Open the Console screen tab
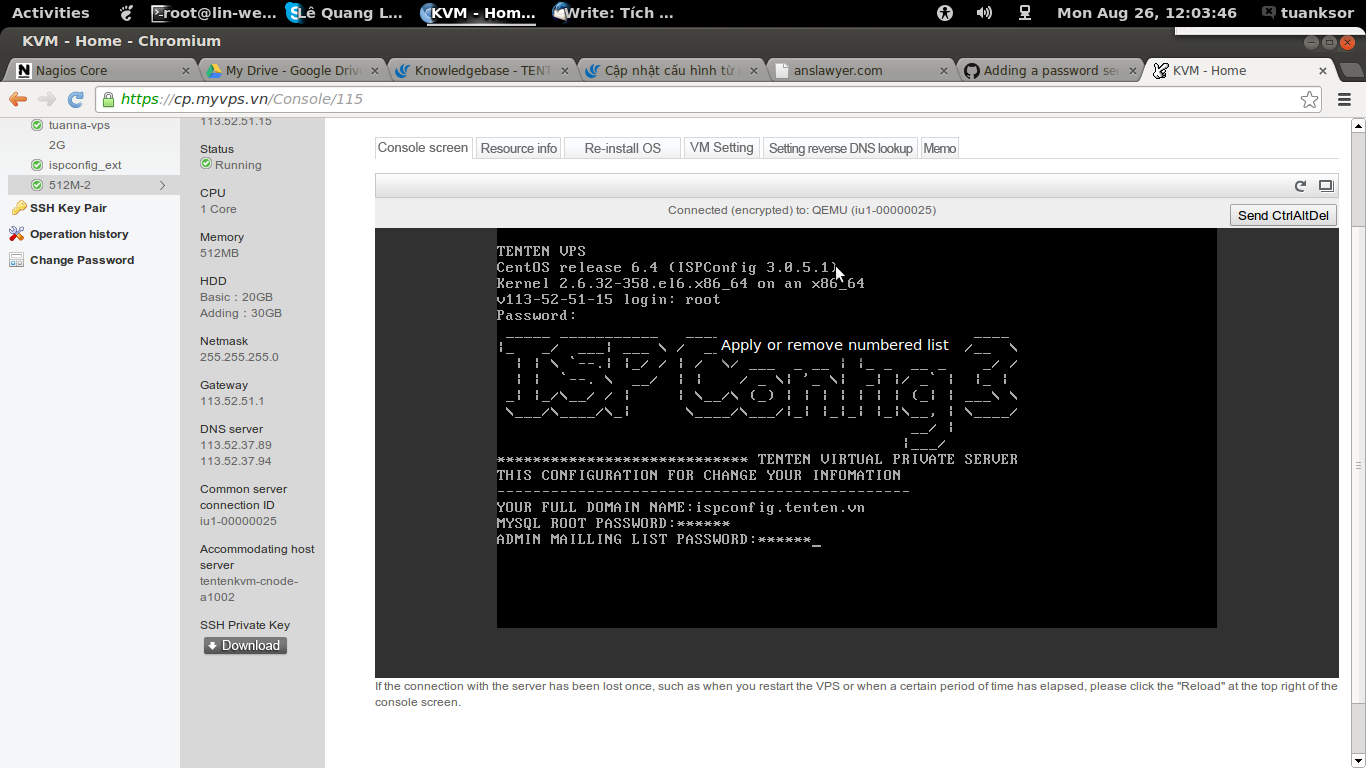This screenshot has width=1366, height=768. point(423,148)
